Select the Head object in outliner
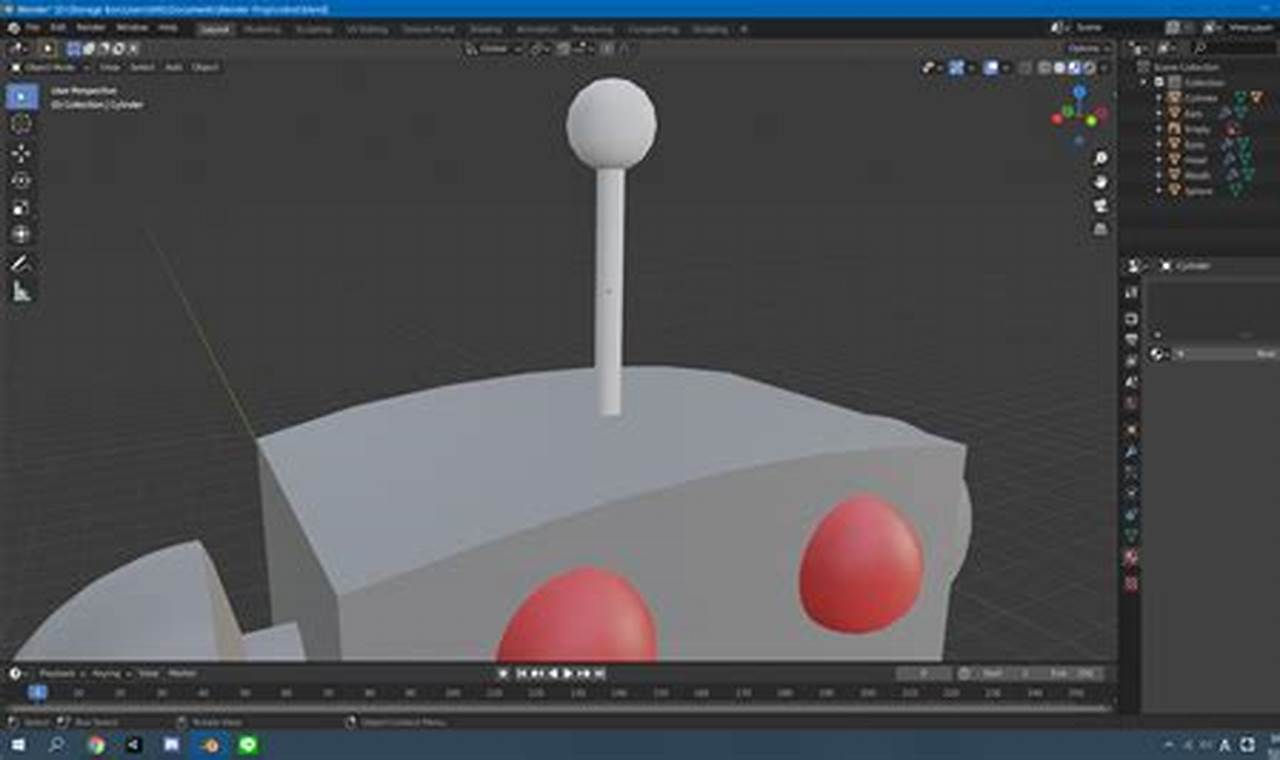The width and height of the screenshot is (1280, 760). coord(1197,160)
